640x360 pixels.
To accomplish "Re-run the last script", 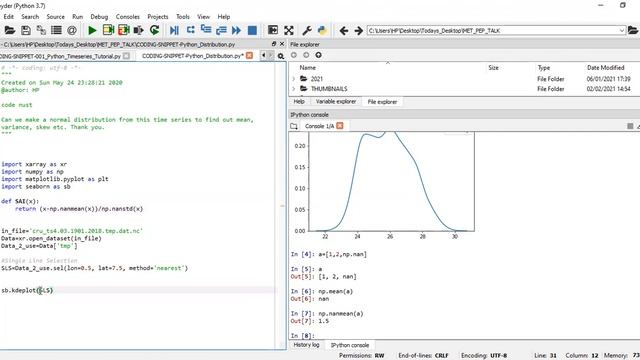I will [154, 30].
